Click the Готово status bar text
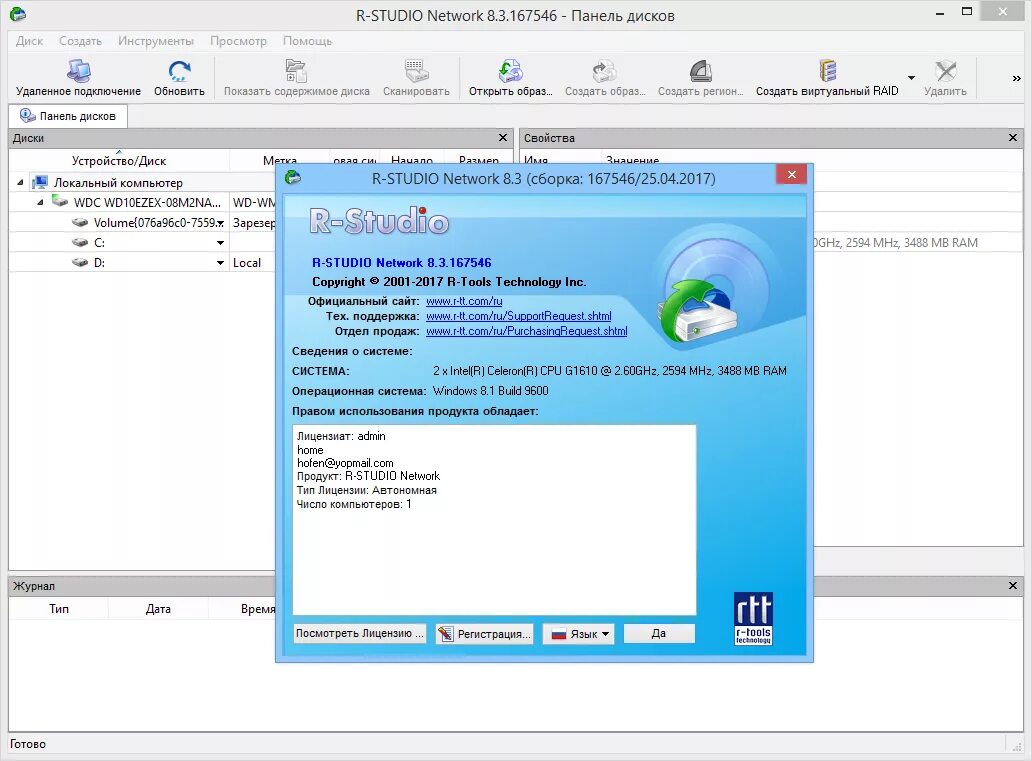1032x761 pixels. coord(28,744)
